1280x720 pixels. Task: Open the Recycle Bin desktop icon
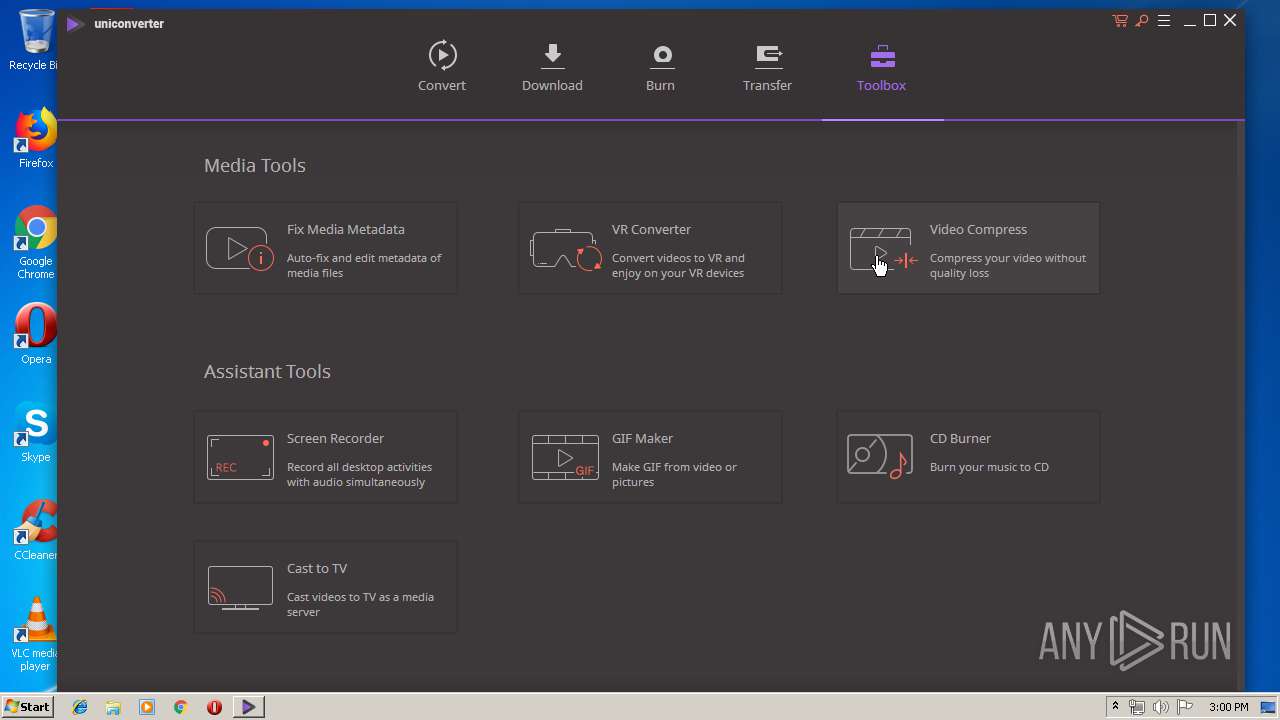click(x=36, y=40)
